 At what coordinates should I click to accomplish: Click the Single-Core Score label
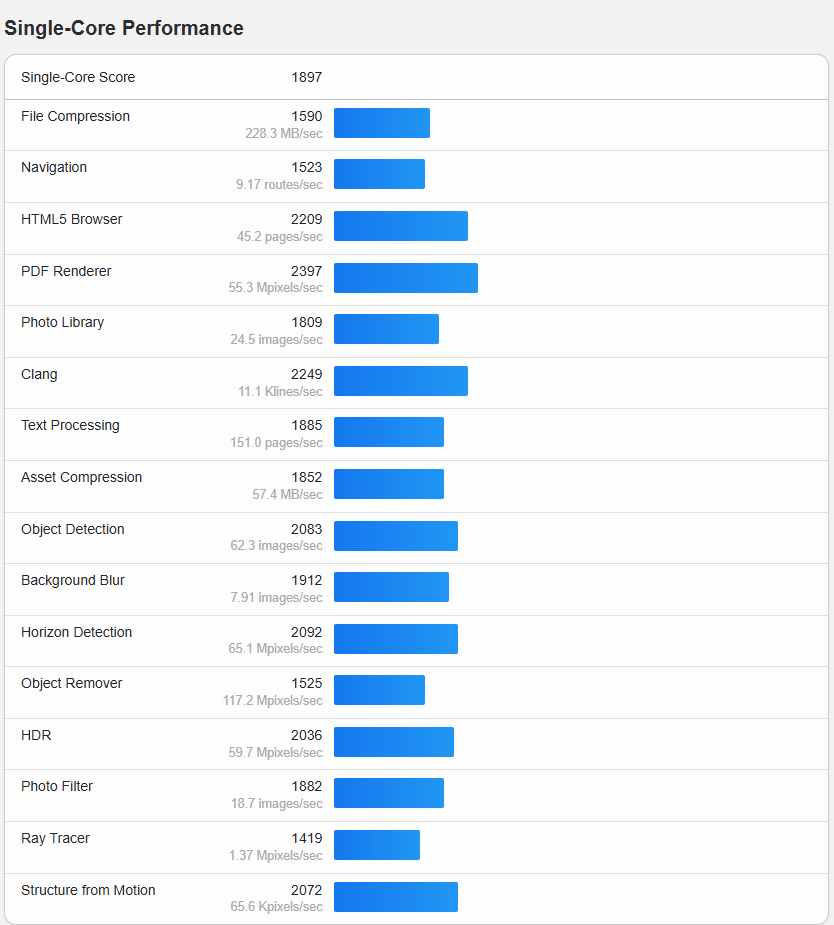click(x=78, y=77)
